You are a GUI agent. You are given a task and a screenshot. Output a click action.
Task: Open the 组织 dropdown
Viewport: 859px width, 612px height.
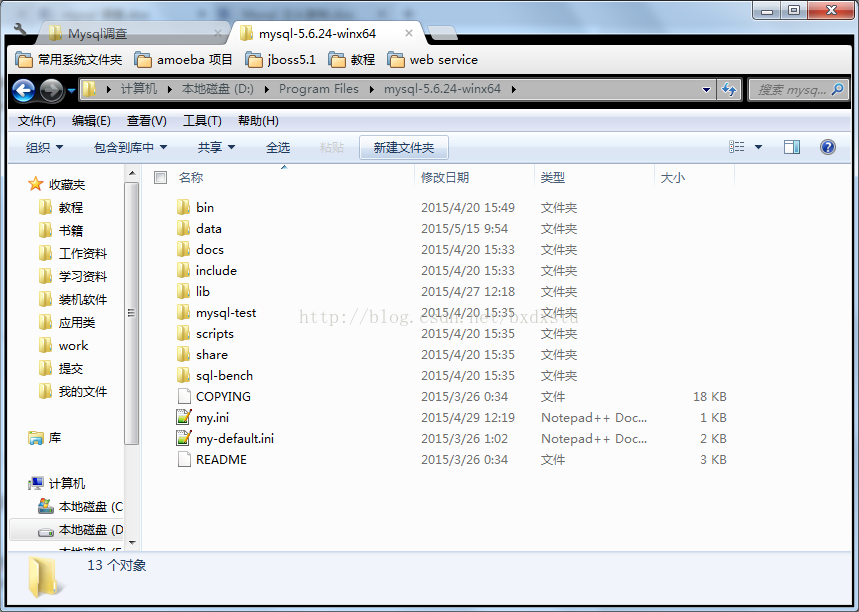pyautogui.click(x=44, y=147)
